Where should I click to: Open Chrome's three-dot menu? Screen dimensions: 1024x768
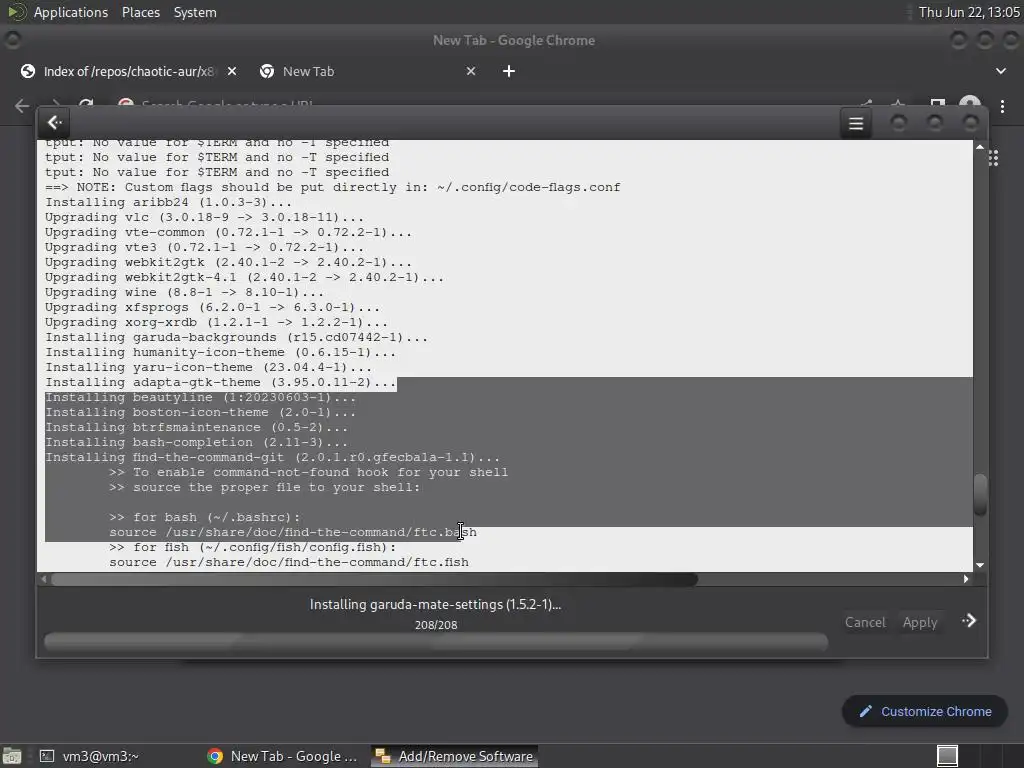(x=1002, y=106)
